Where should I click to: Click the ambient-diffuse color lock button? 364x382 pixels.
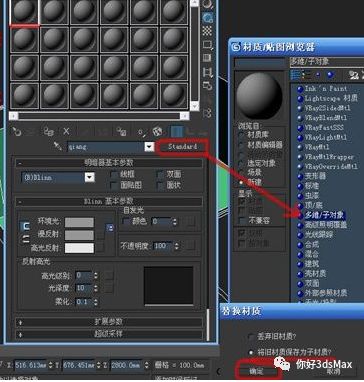click(25, 226)
